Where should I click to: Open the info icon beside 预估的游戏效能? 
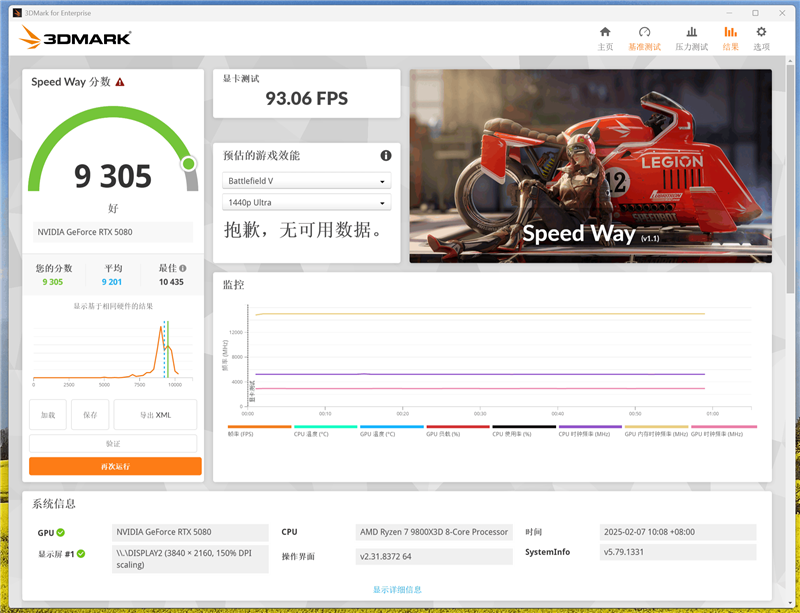[387, 155]
